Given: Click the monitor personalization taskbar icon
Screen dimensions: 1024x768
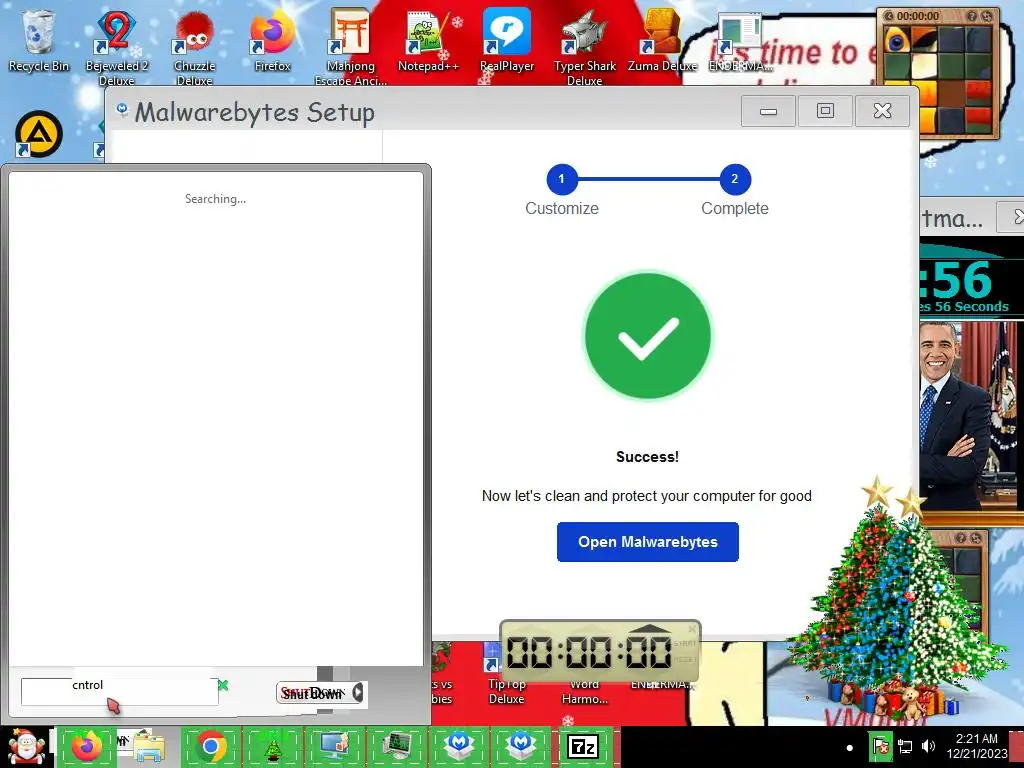Looking at the screenshot, I should pyautogui.click(x=335, y=746).
